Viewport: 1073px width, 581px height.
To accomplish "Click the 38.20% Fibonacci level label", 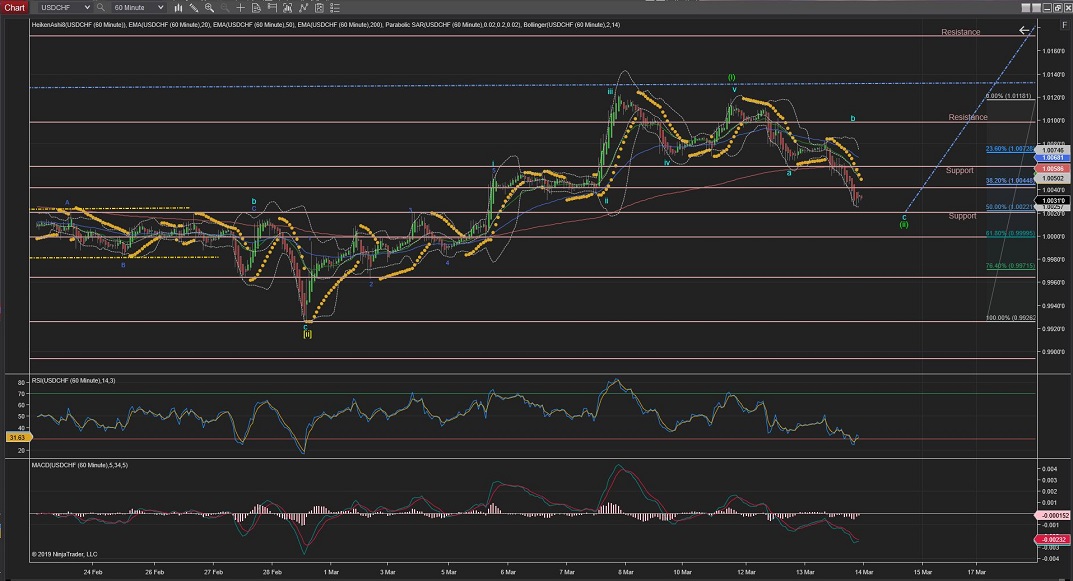I will [1009, 181].
